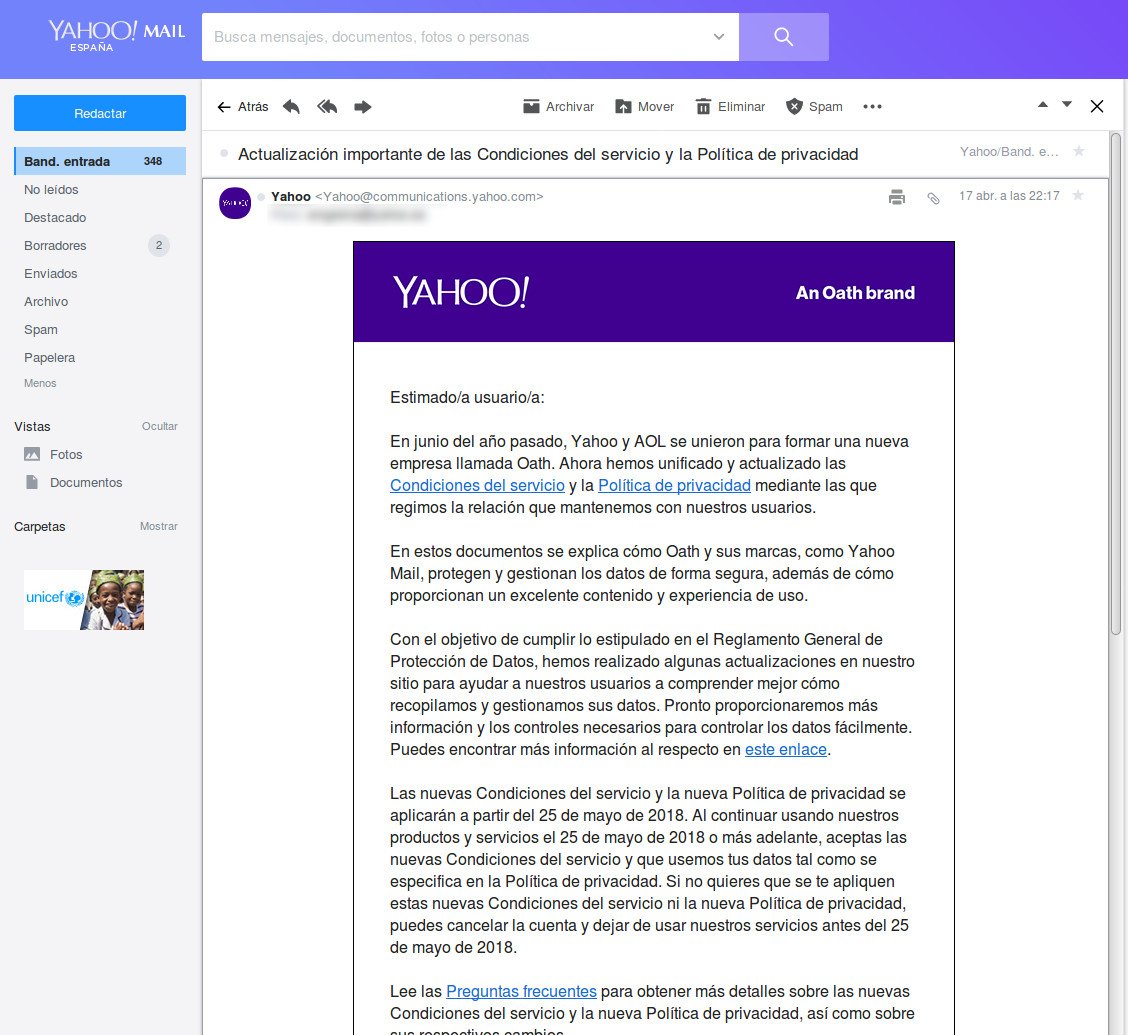Go to next message with down triangle

click(x=1067, y=105)
